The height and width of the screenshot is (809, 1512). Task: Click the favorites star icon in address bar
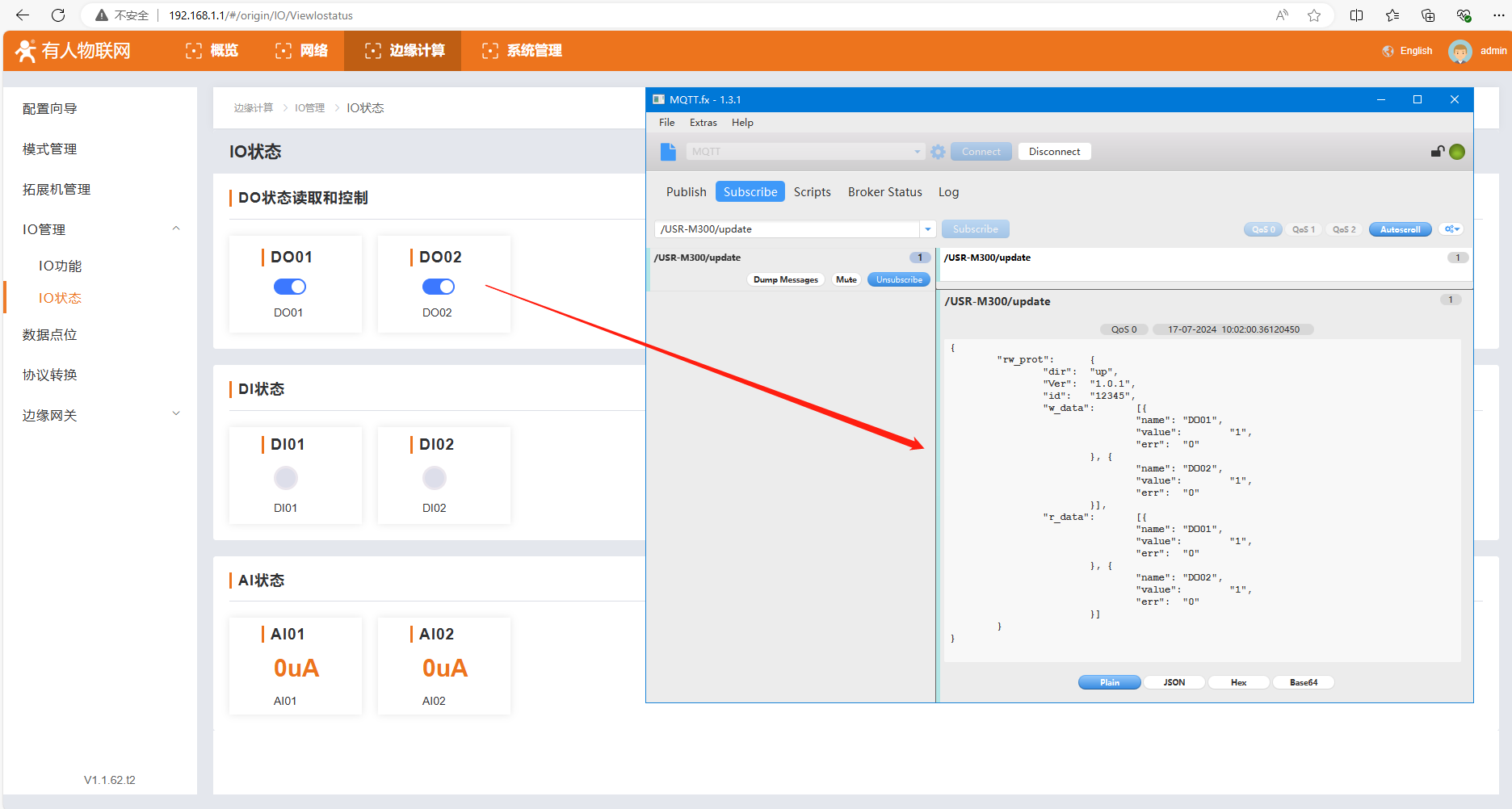[x=1314, y=15]
